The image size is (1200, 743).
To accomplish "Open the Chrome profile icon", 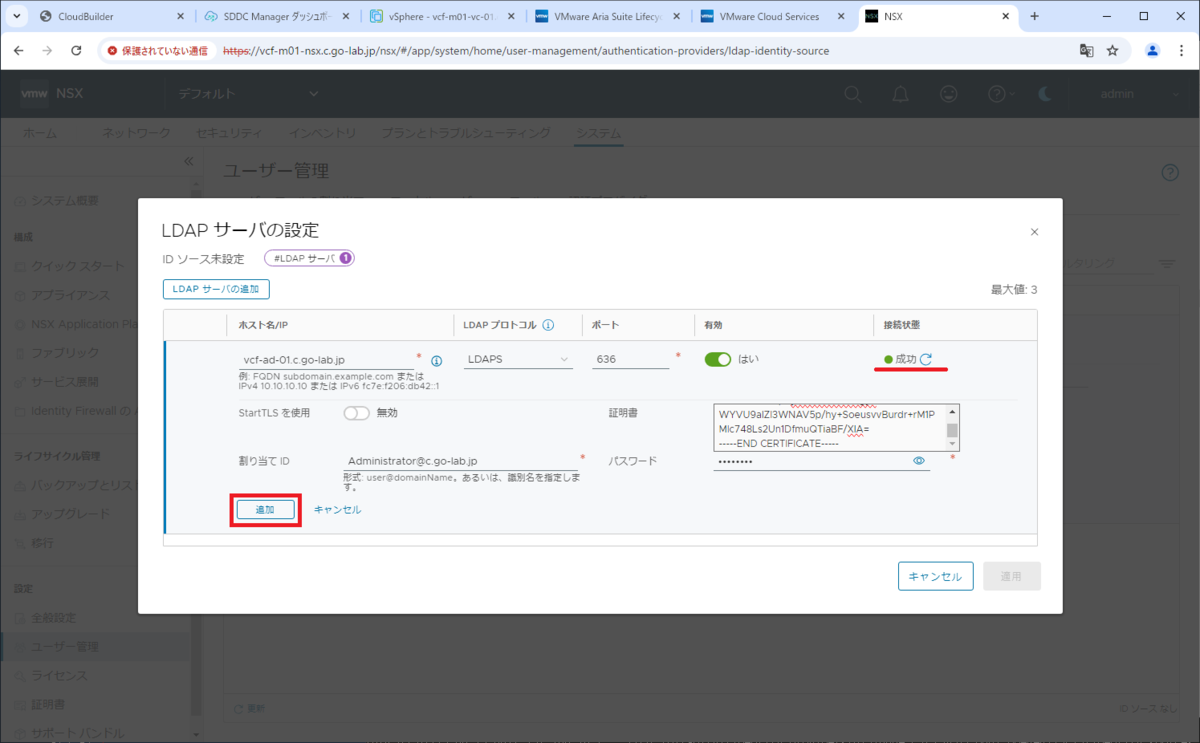I will pos(1152,50).
